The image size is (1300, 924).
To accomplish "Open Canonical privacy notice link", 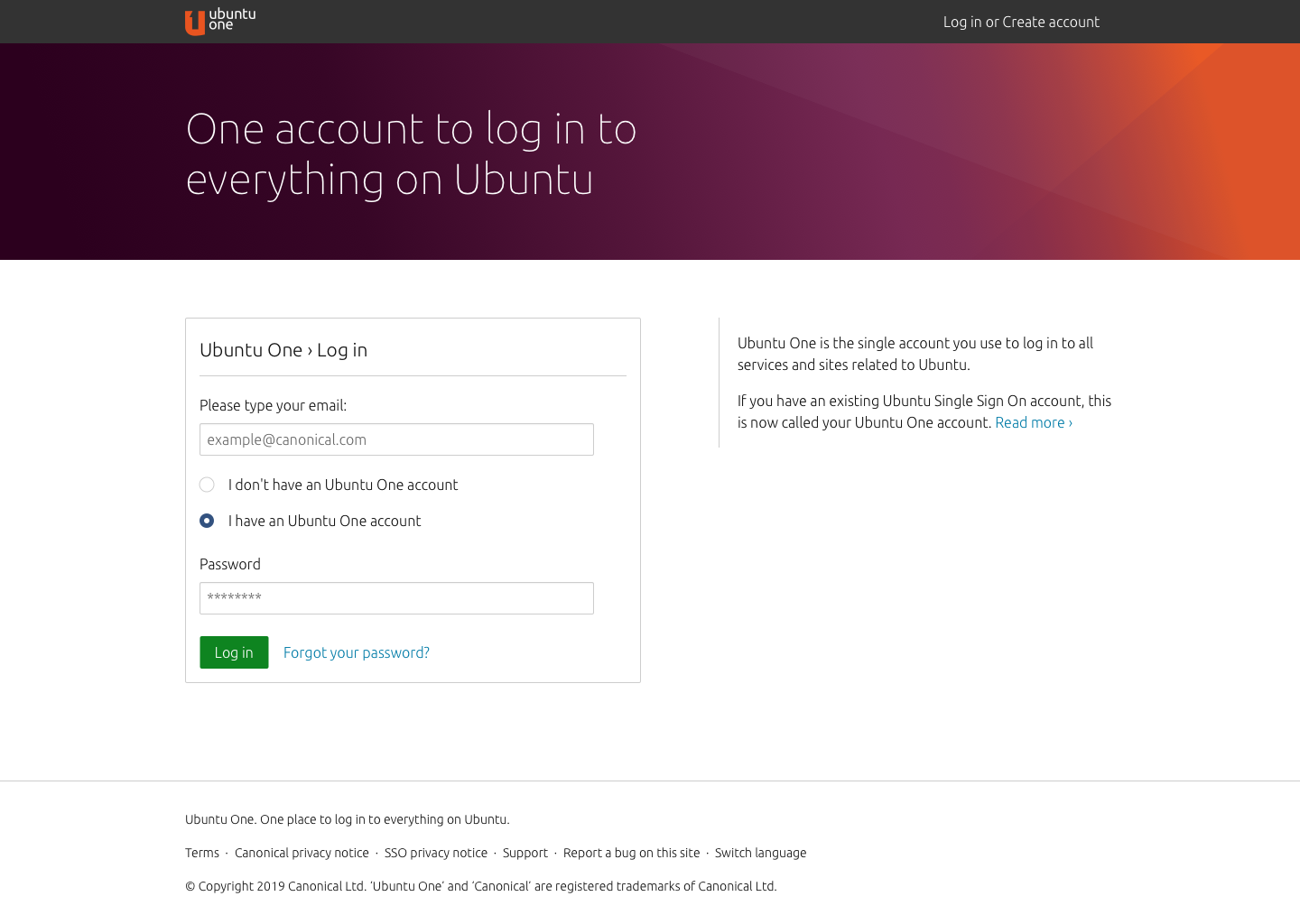I will point(302,853).
